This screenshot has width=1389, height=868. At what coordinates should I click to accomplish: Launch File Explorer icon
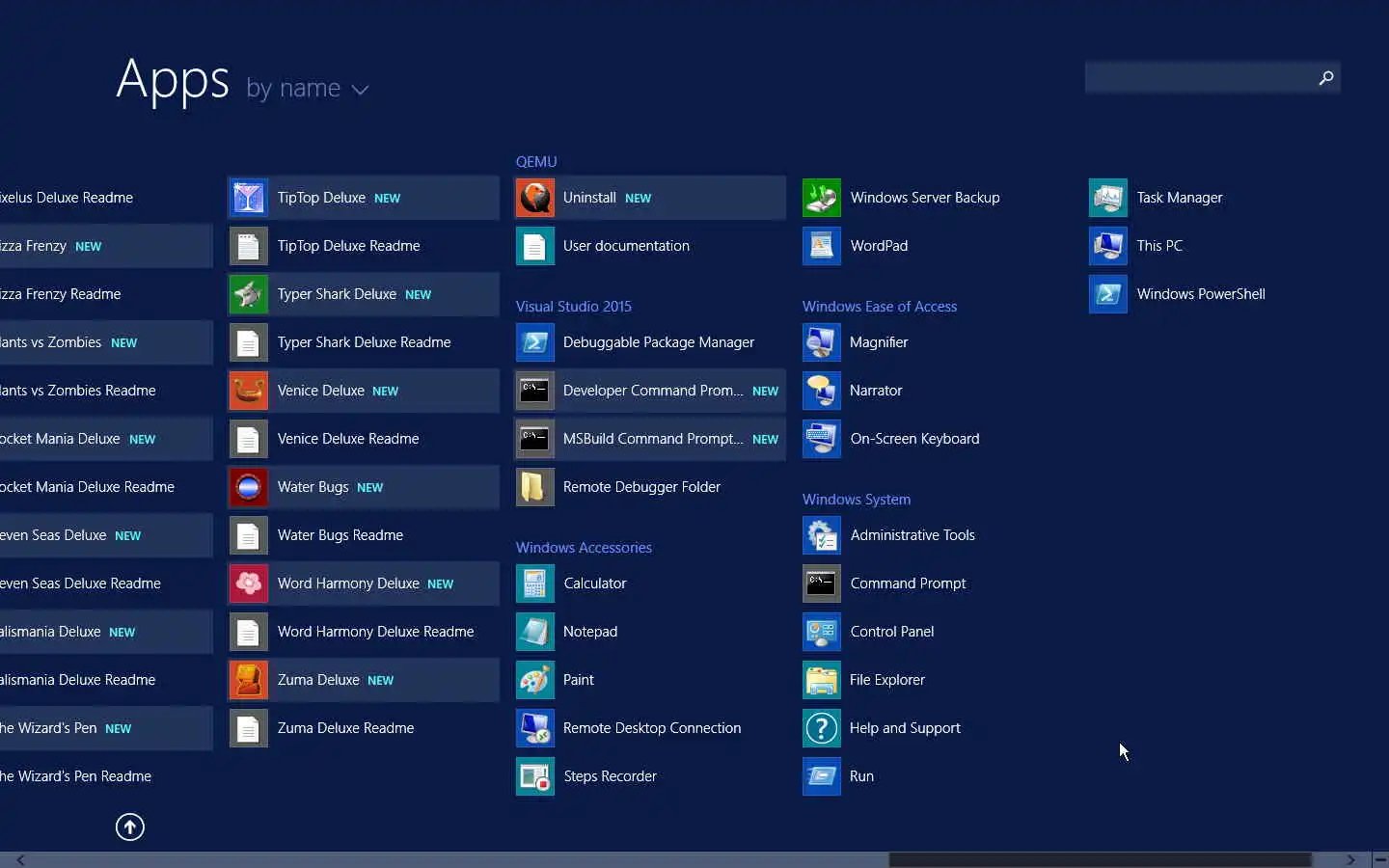pos(821,680)
